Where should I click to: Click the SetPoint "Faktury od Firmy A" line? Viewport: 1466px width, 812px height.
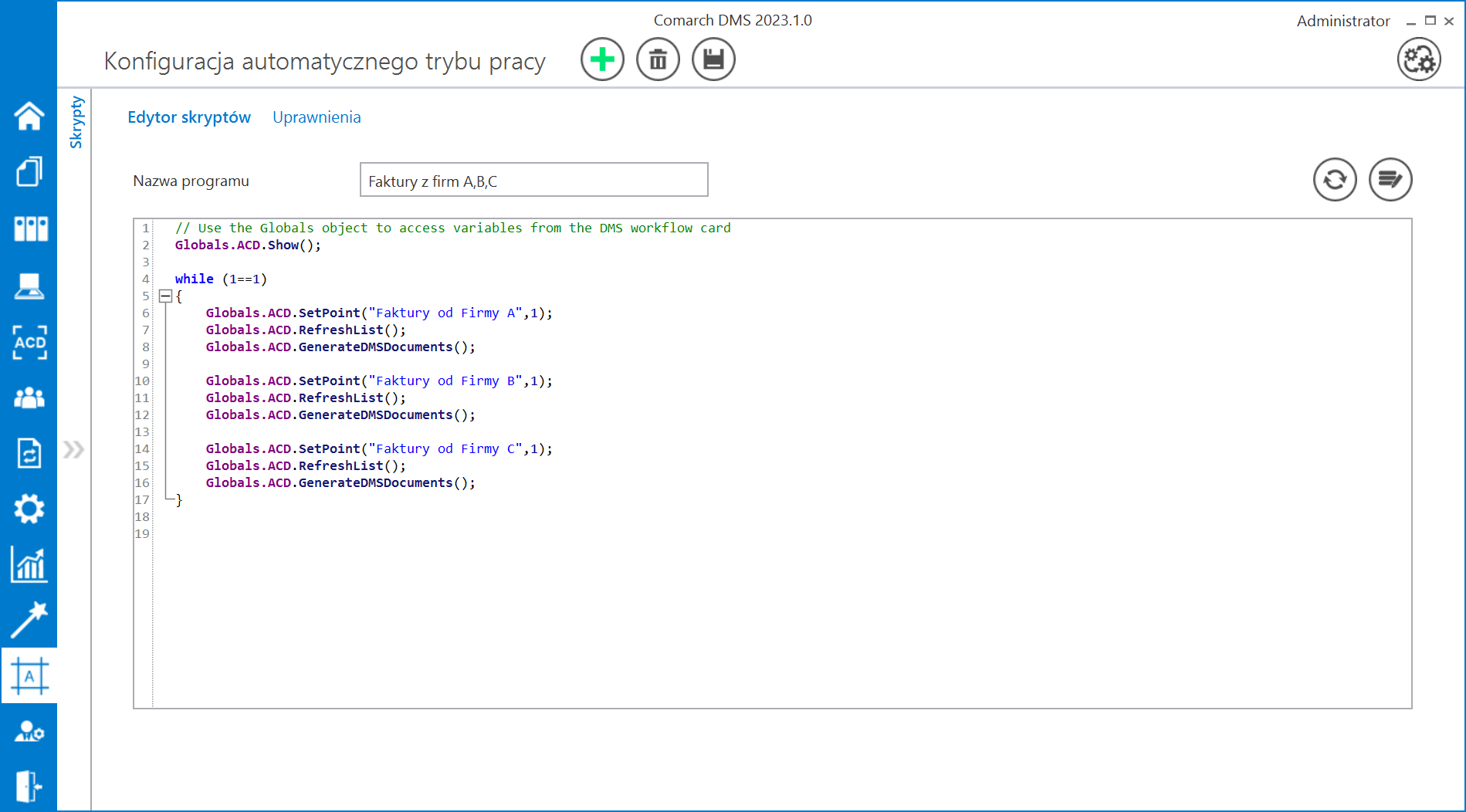pyautogui.click(x=379, y=313)
